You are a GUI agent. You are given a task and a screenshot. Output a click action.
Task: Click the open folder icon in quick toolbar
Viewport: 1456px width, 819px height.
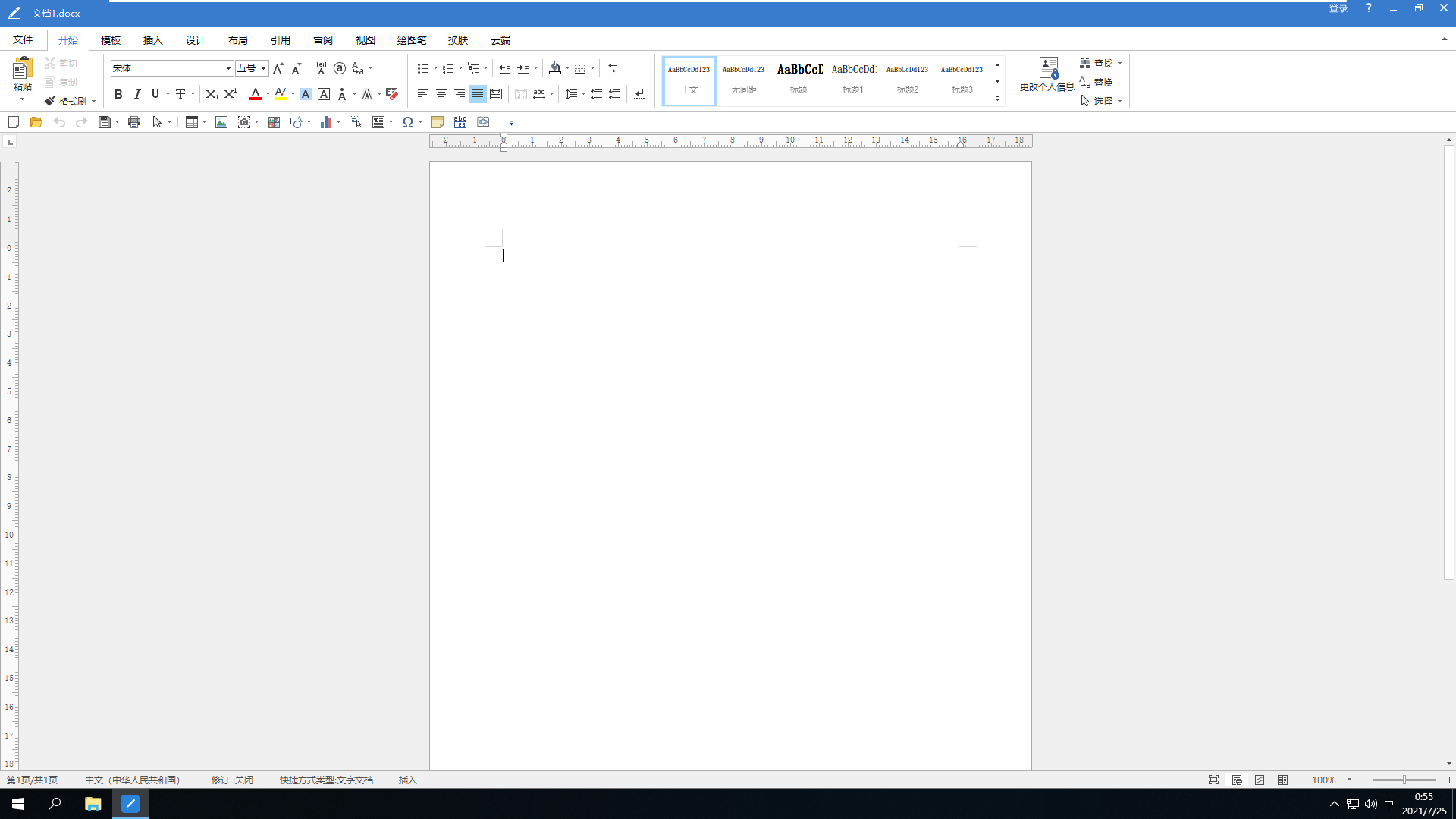point(36,122)
